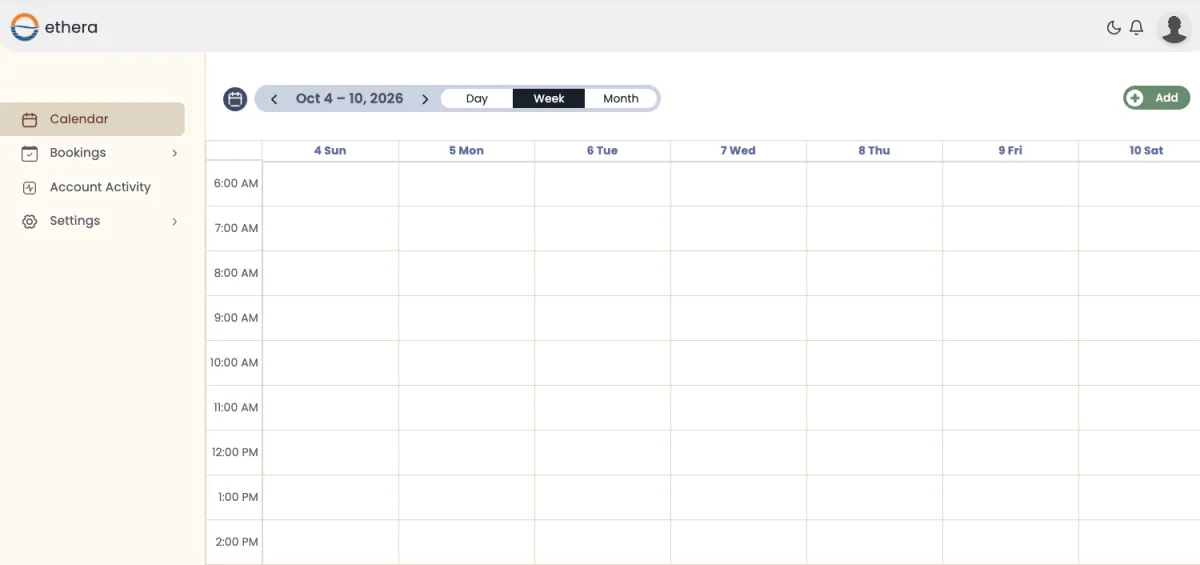Select Friday 1:00 PM time slot
The height and width of the screenshot is (565, 1200).
1010,497
